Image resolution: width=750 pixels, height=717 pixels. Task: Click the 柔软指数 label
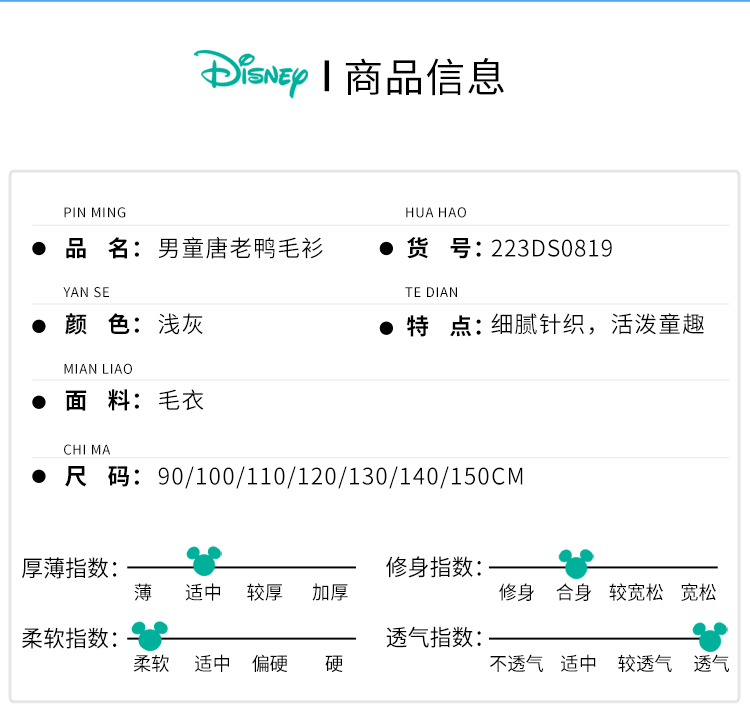pyautogui.click(x=69, y=638)
